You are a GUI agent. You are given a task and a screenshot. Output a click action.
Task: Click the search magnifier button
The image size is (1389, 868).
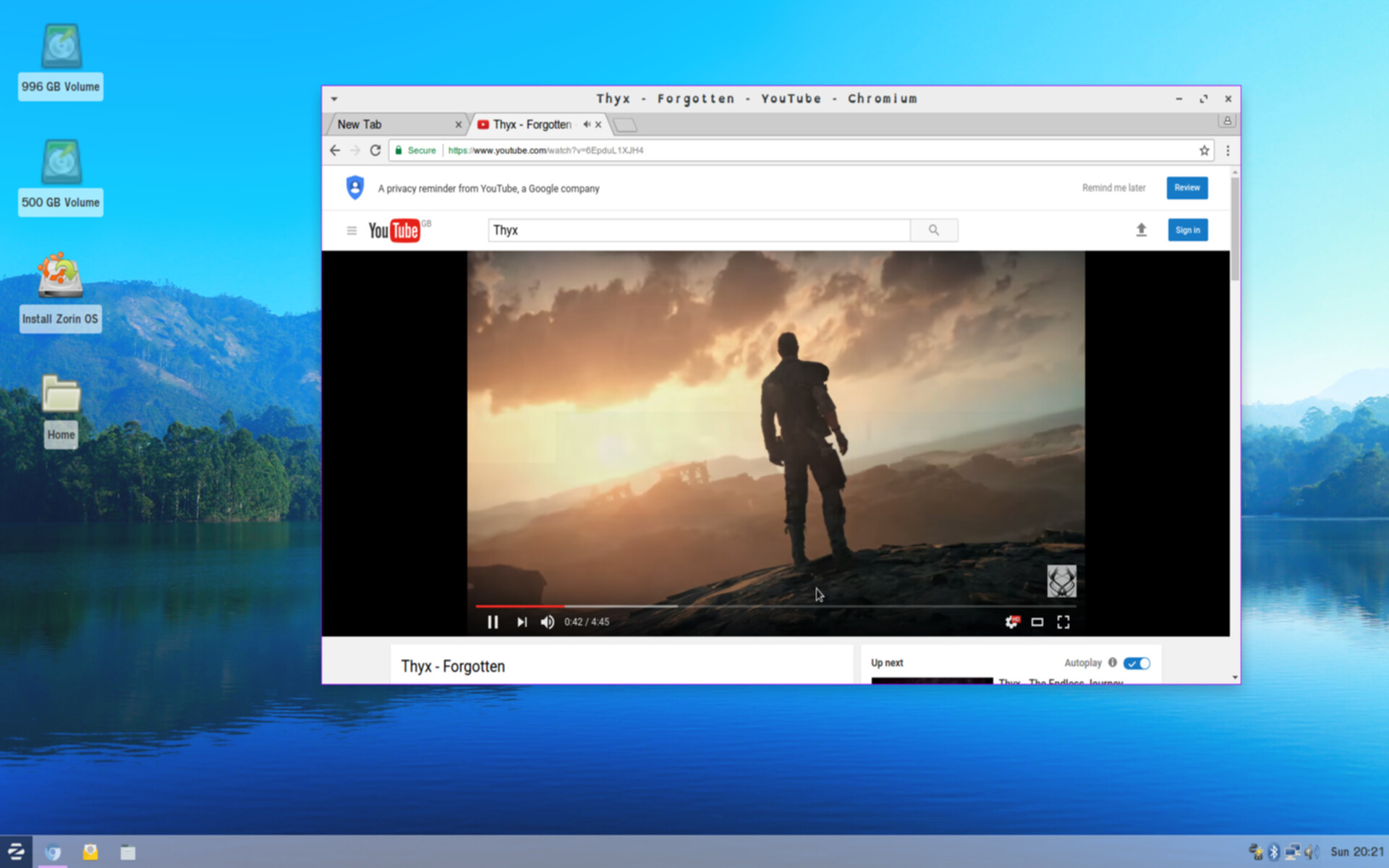(x=934, y=230)
